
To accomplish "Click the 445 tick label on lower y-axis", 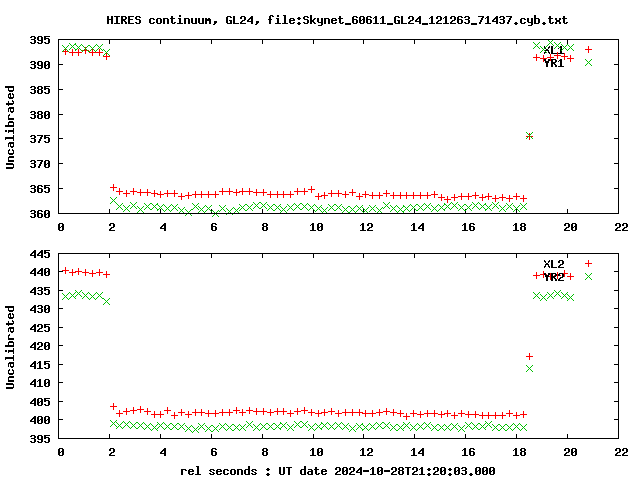I will point(40,254).
